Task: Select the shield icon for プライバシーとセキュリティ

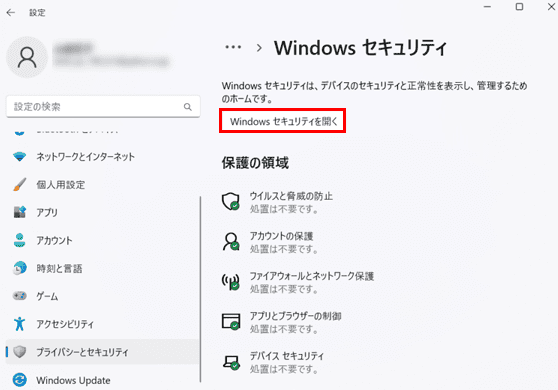Action: coord(20,352)
